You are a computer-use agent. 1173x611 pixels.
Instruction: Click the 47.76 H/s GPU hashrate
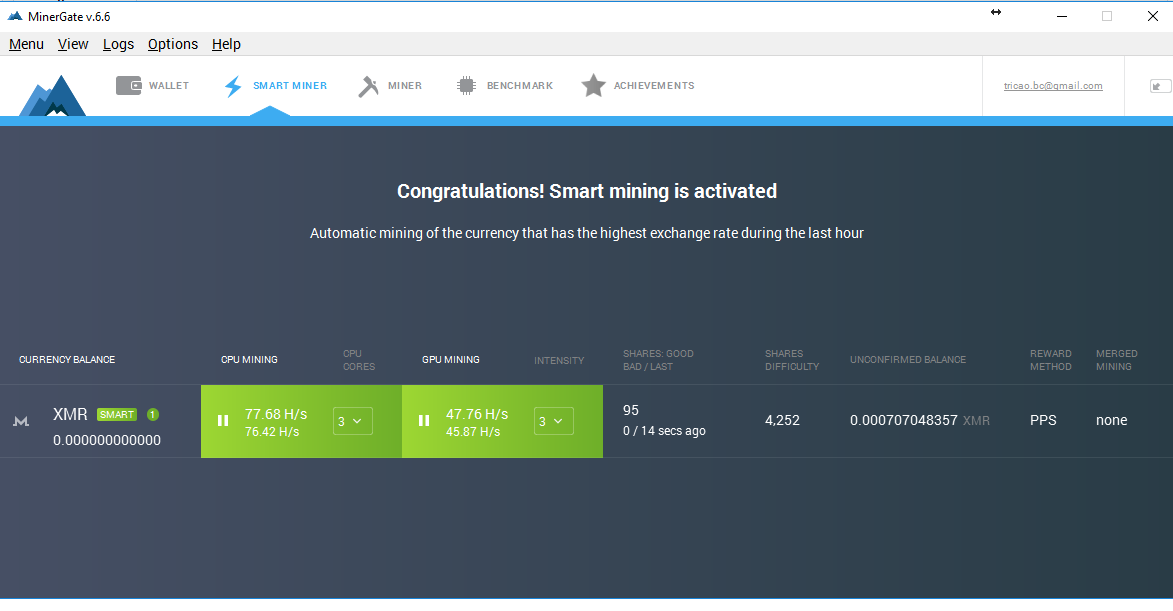(477, 414)
